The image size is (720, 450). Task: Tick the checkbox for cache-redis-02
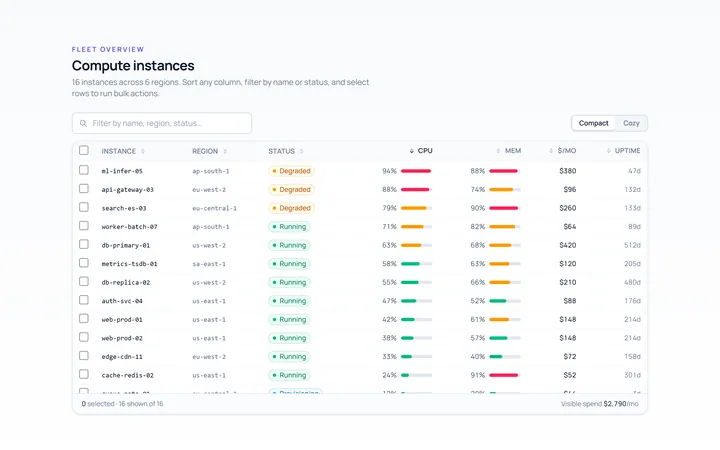tap(84, 374)
